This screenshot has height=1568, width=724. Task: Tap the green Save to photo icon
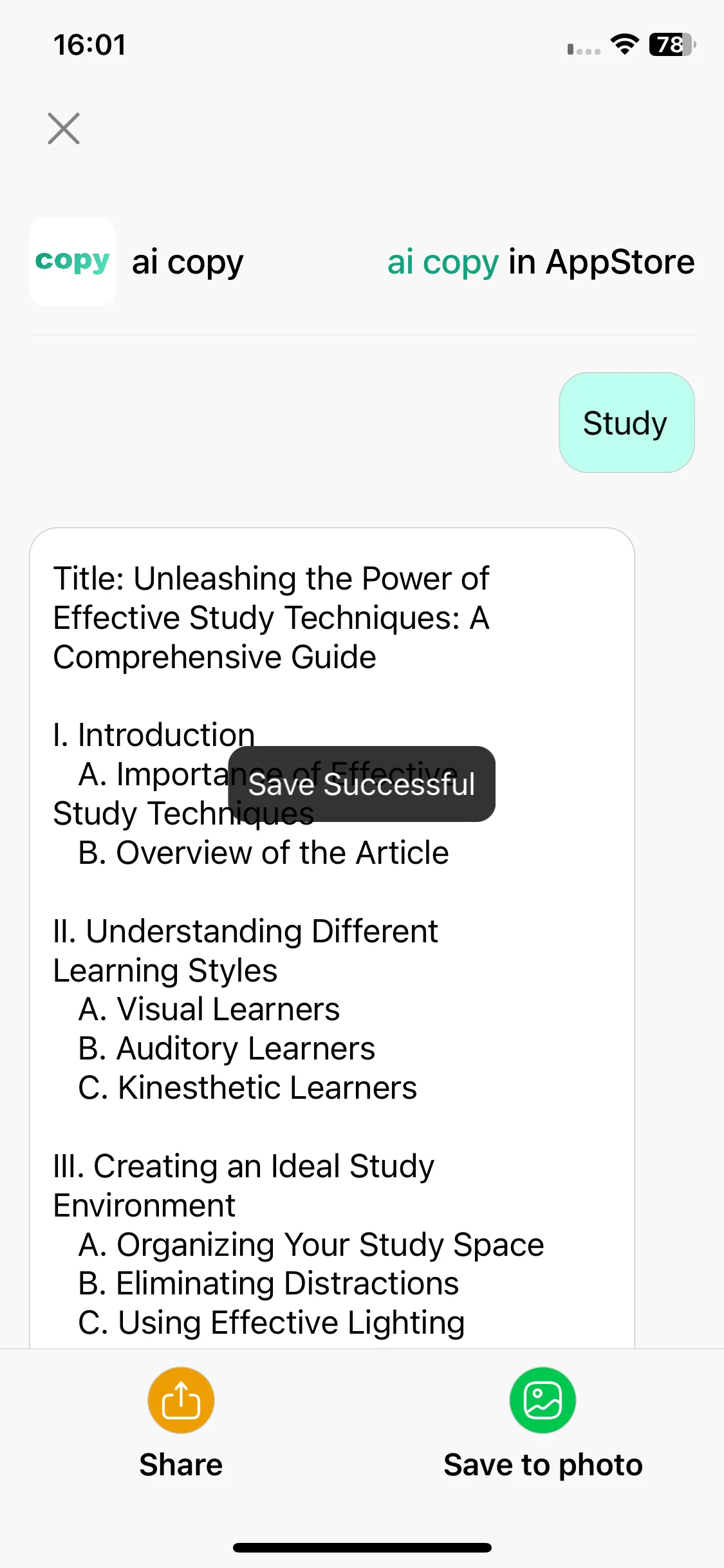[543, 1400]
